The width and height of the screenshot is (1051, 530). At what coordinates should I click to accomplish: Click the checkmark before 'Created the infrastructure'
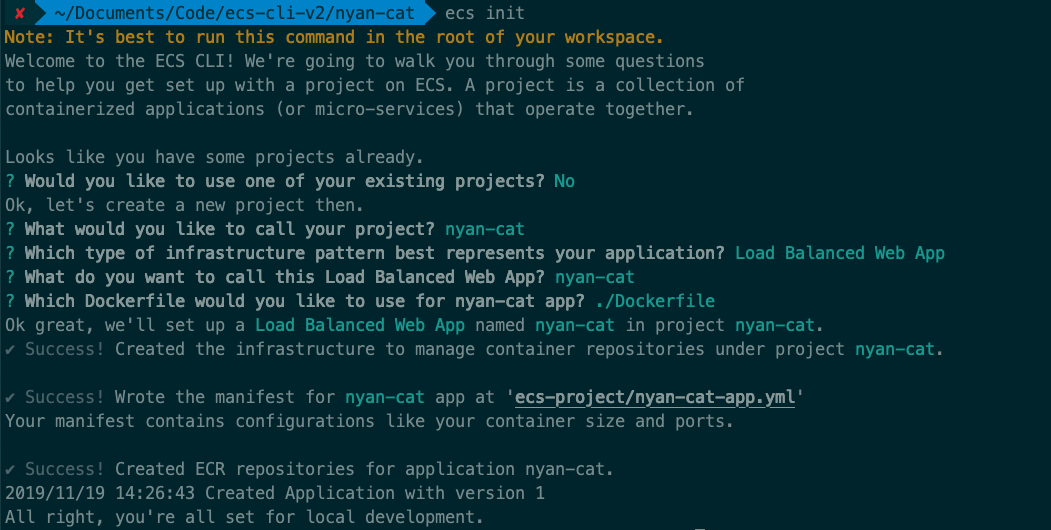(x=10, y=349)
